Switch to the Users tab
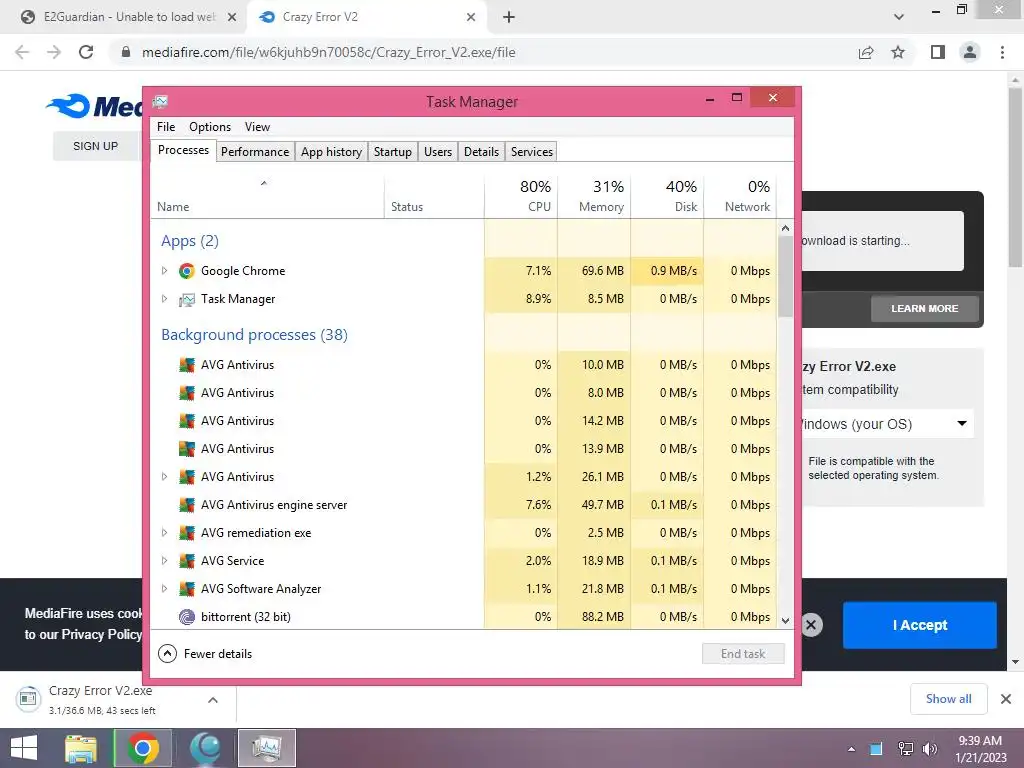This screenshot has height=768, width=1024. point(438,152)
